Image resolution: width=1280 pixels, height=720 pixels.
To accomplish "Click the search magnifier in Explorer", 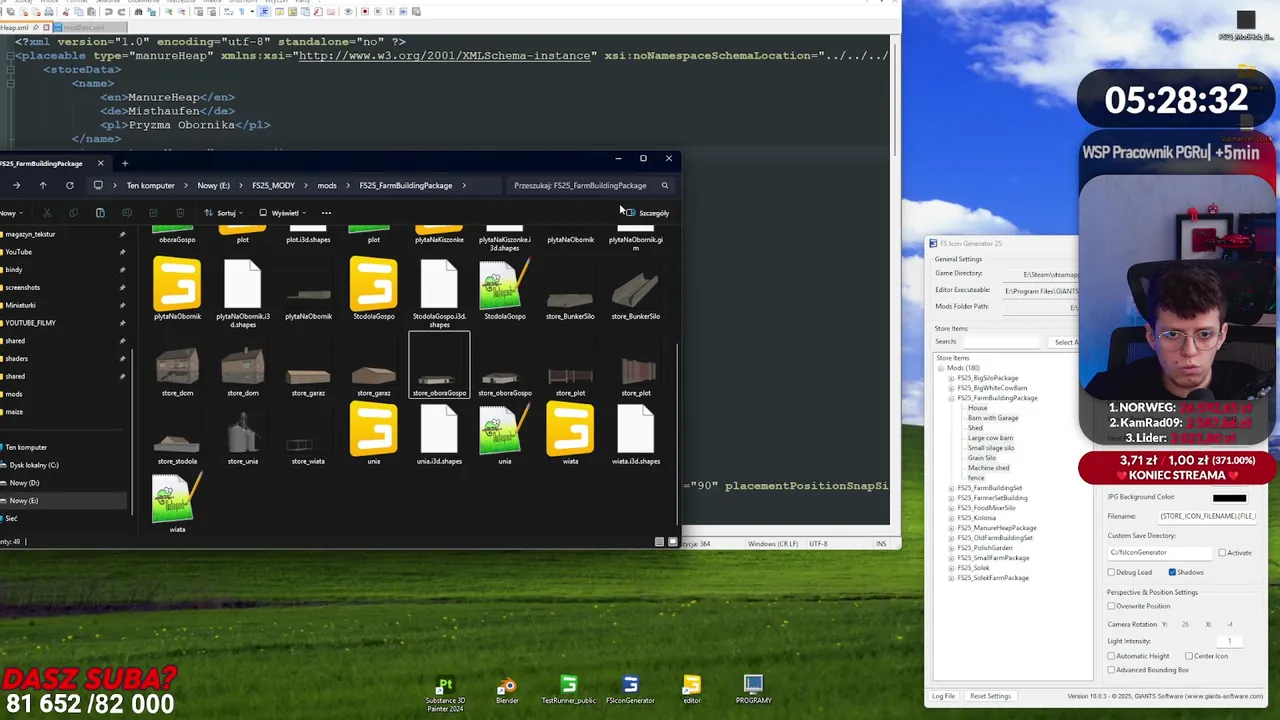I will (664, 185).
